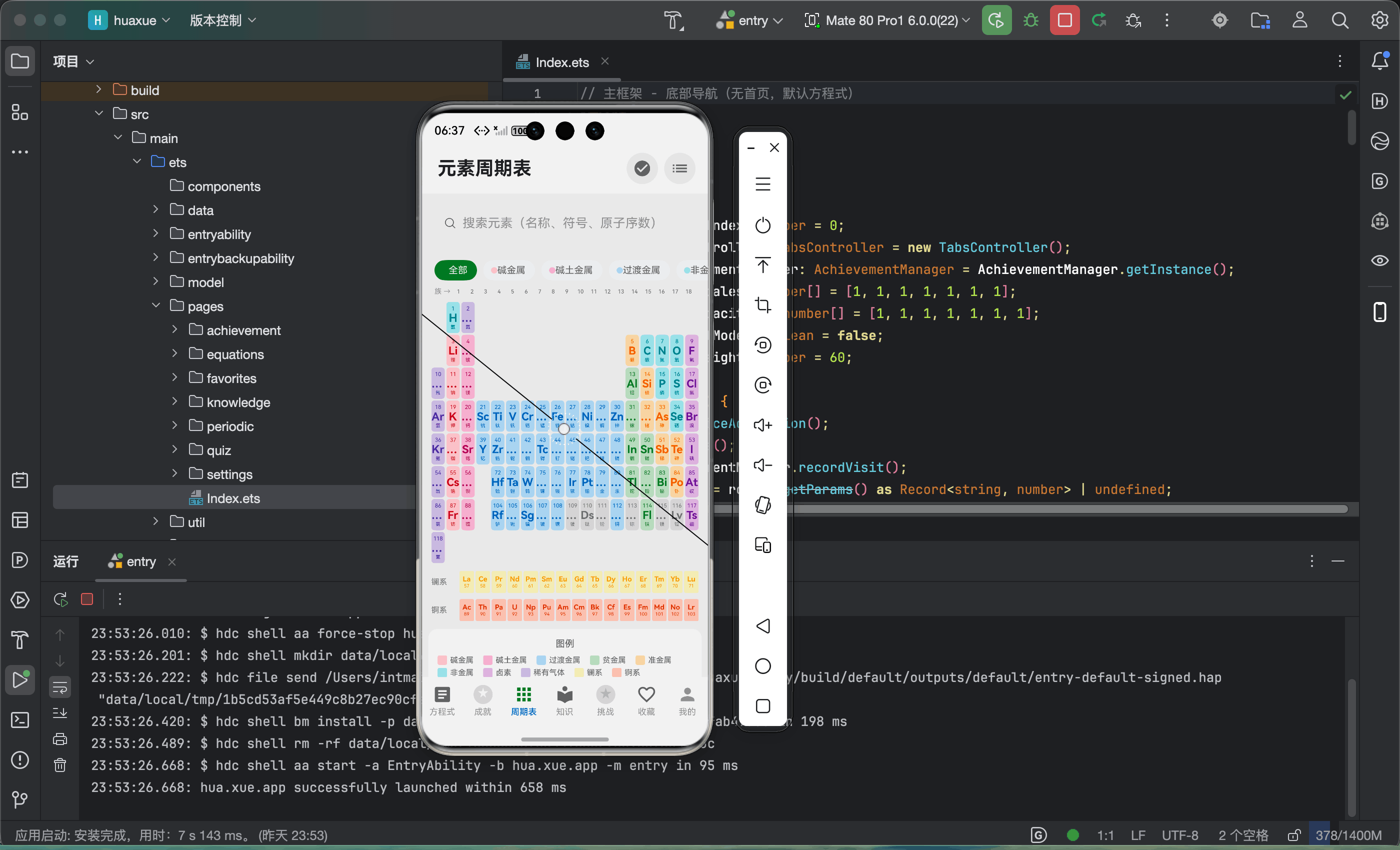Collapse the src folder
Image resolution: width=1400 pixels, height=850 pixels.
(98, 113)
